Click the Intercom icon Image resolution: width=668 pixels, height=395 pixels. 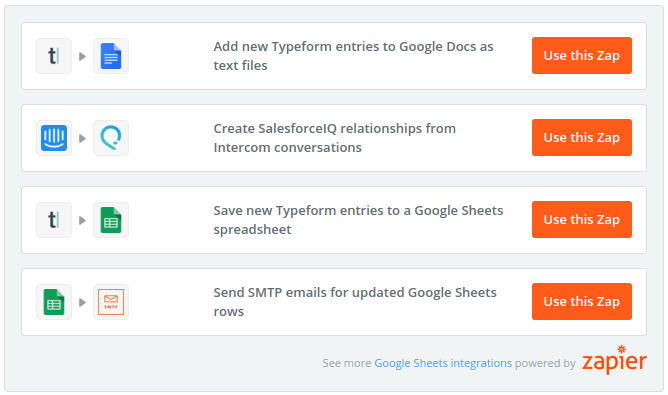coord(54,138)
